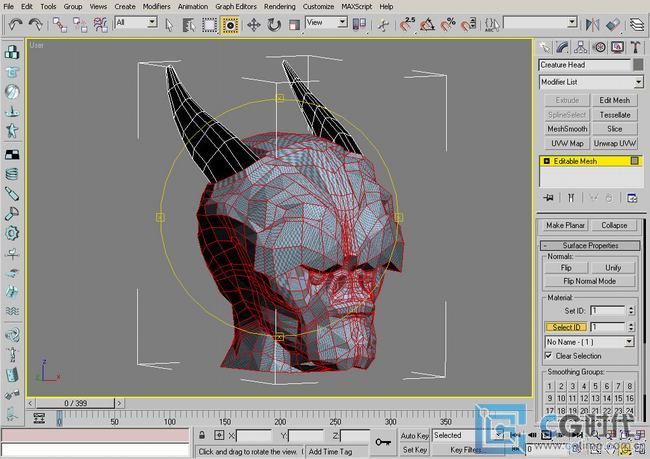Screen dimensions: 650x459
Task: Open the Graph Editors menu
Action: pyautogui.click(x=235, y=7)
